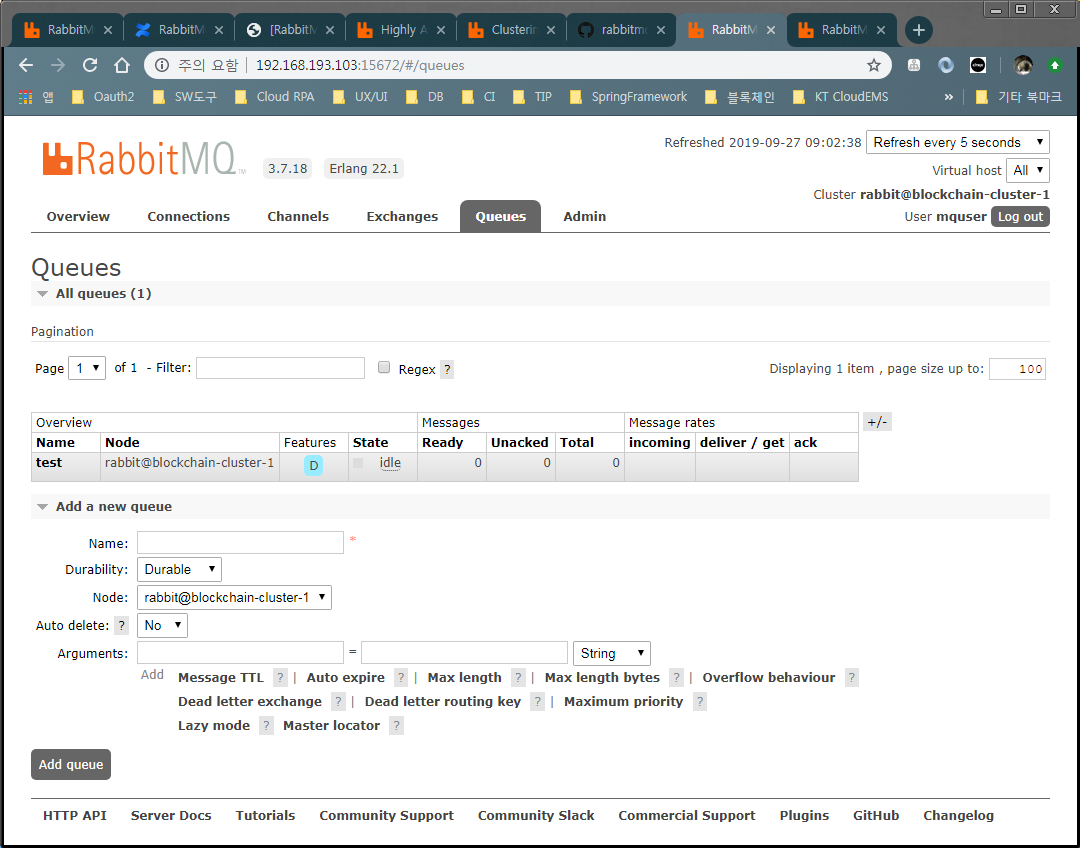Switch to Channels tab

click(x=298, y=216)
